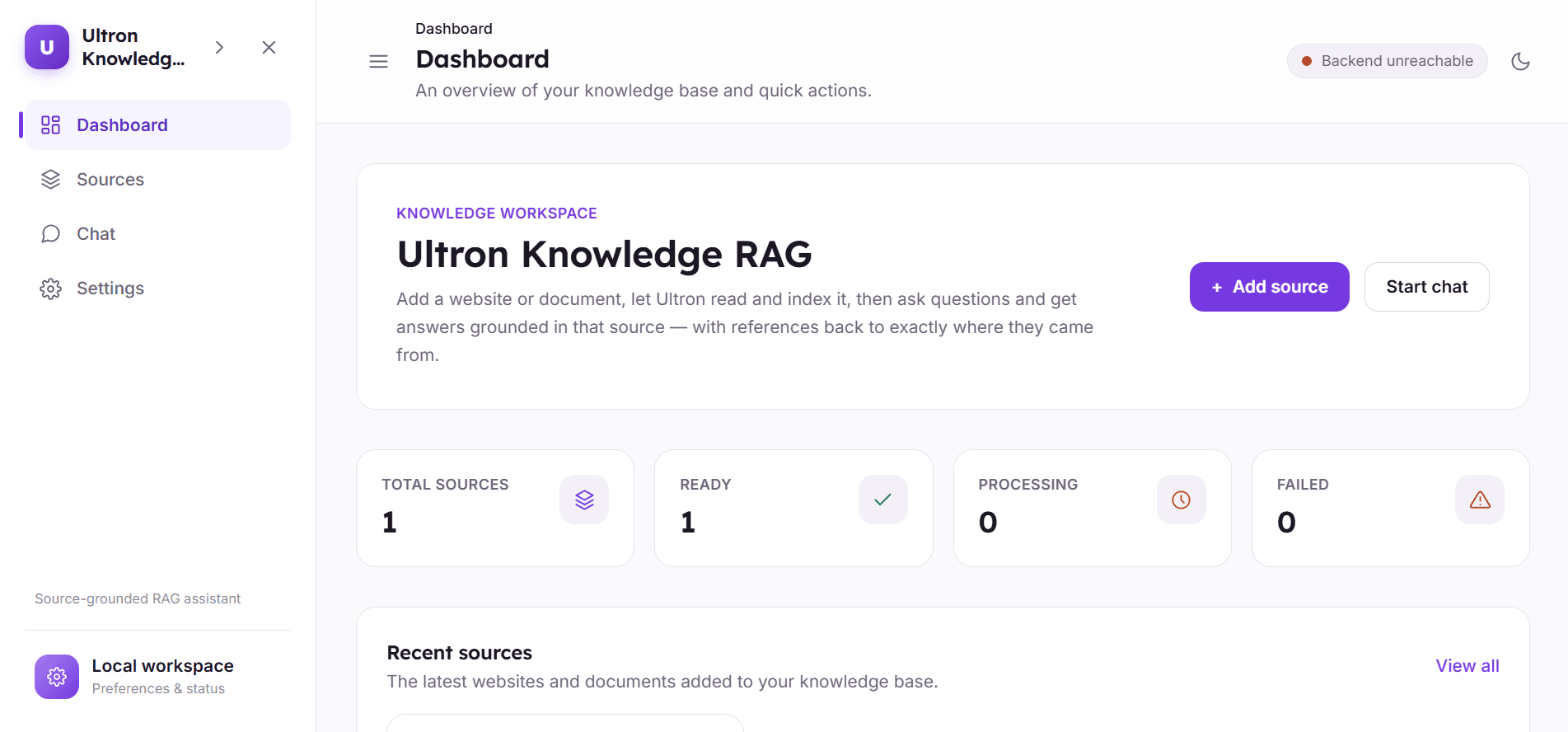Click the Total Sources layers icon
This screenshot has width=1568, height=732.
tap(584, 500)
